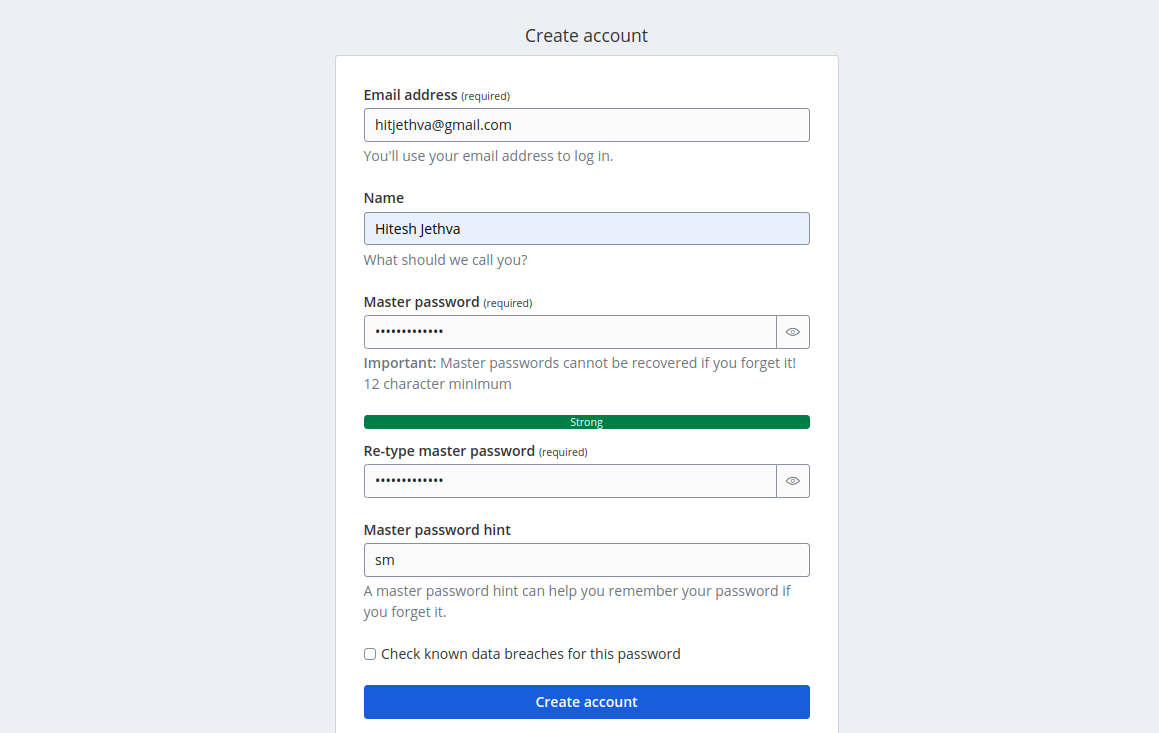Click the green Strong password strength bar
1159x733 pixels.
tap(586, 422)
